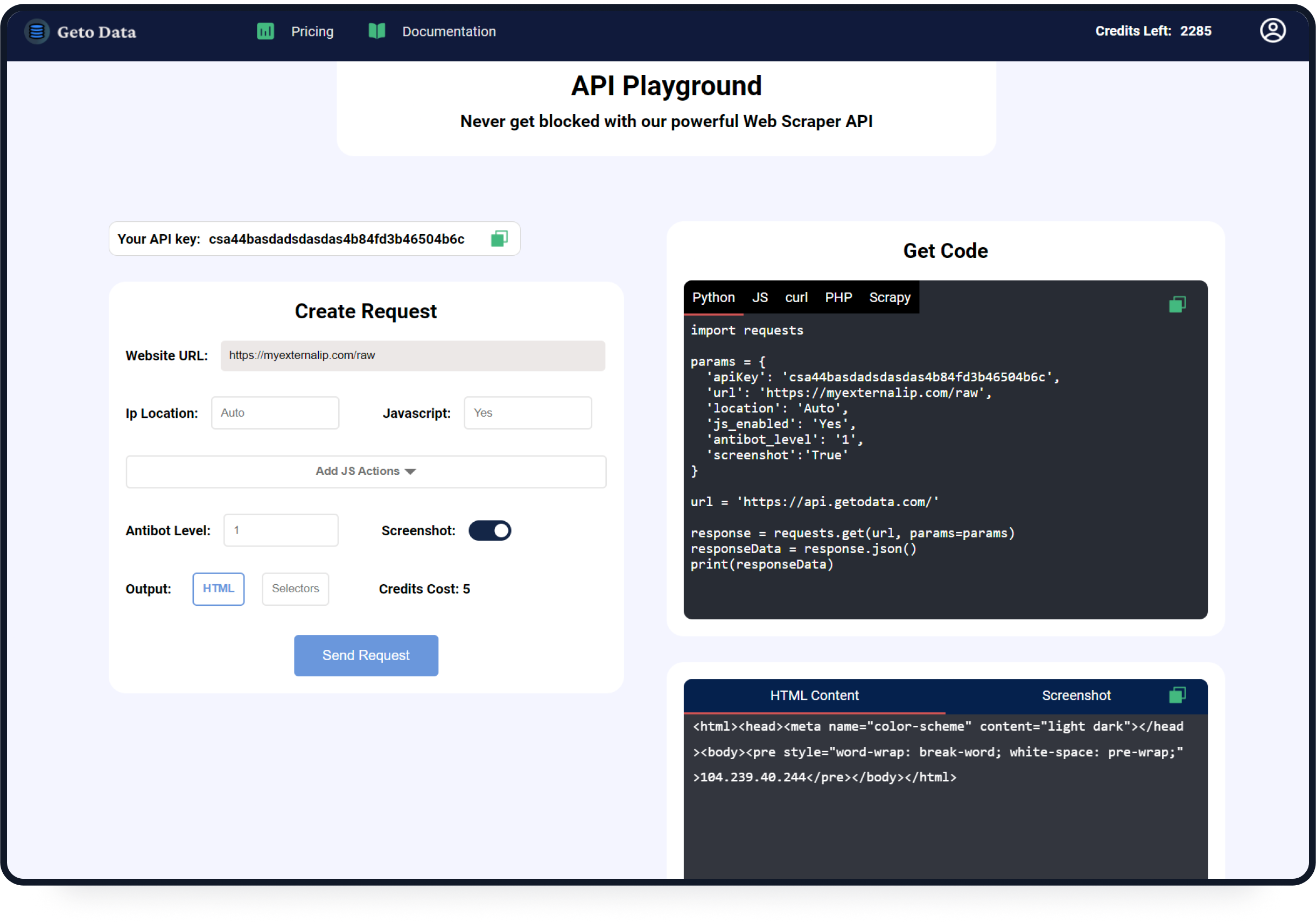Click the Credits Left 2285 counter

[x=1153, y=31]
